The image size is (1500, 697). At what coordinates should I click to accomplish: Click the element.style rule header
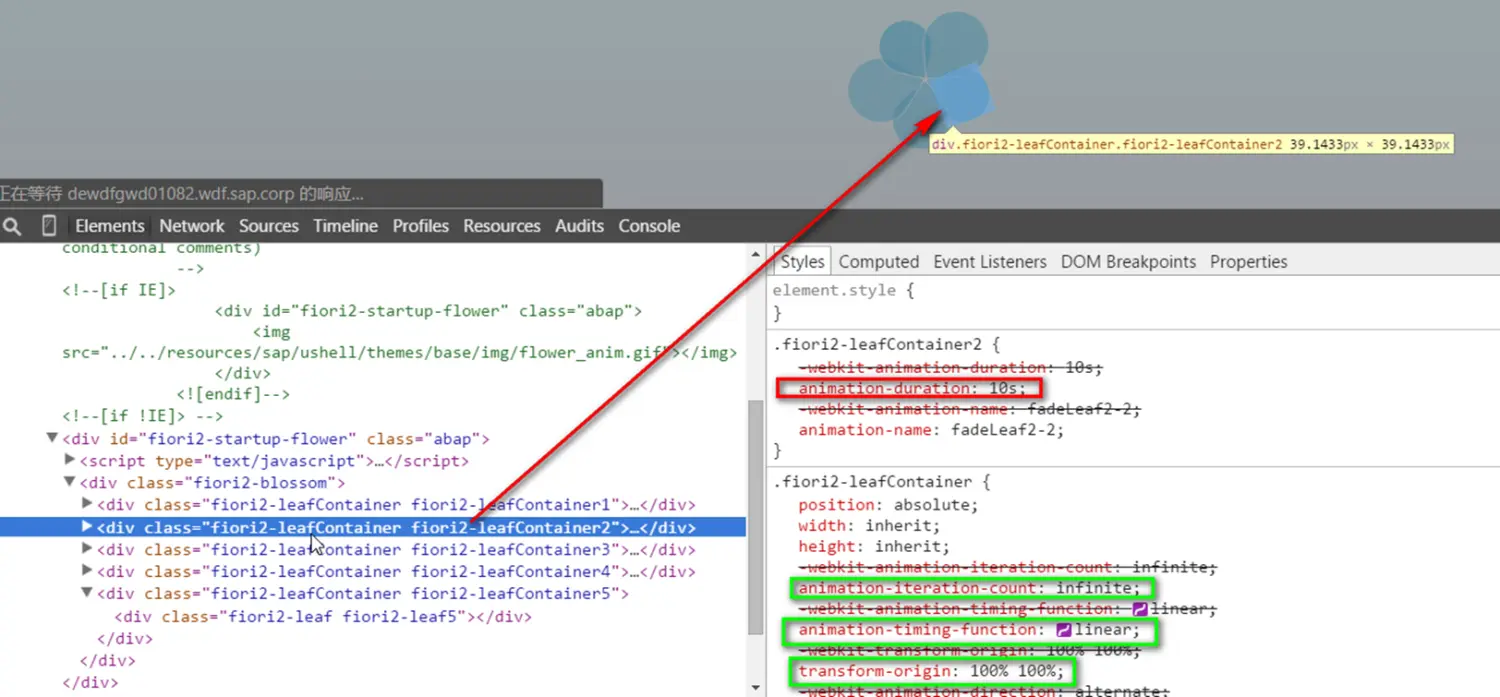click(843, 291)
